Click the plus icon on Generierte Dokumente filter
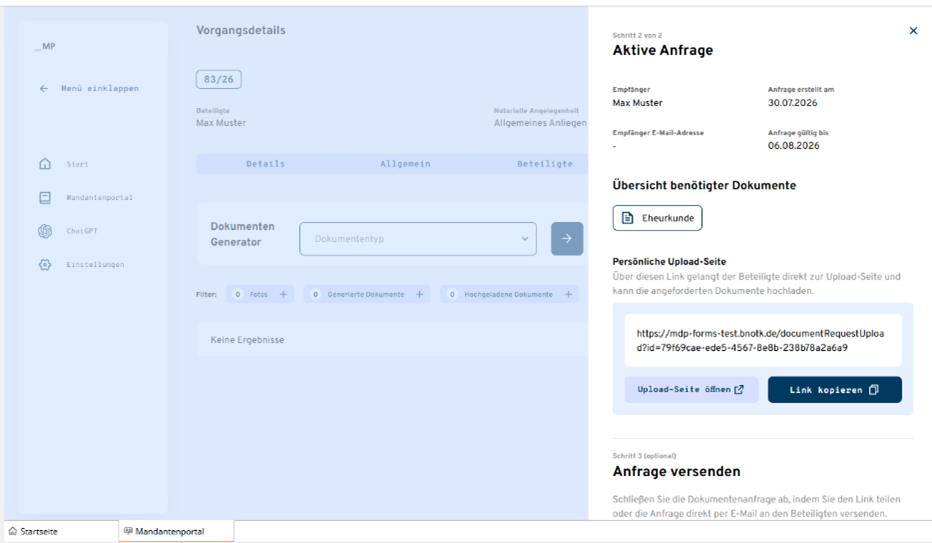The image size is (932, 543). tap(420, 294)
